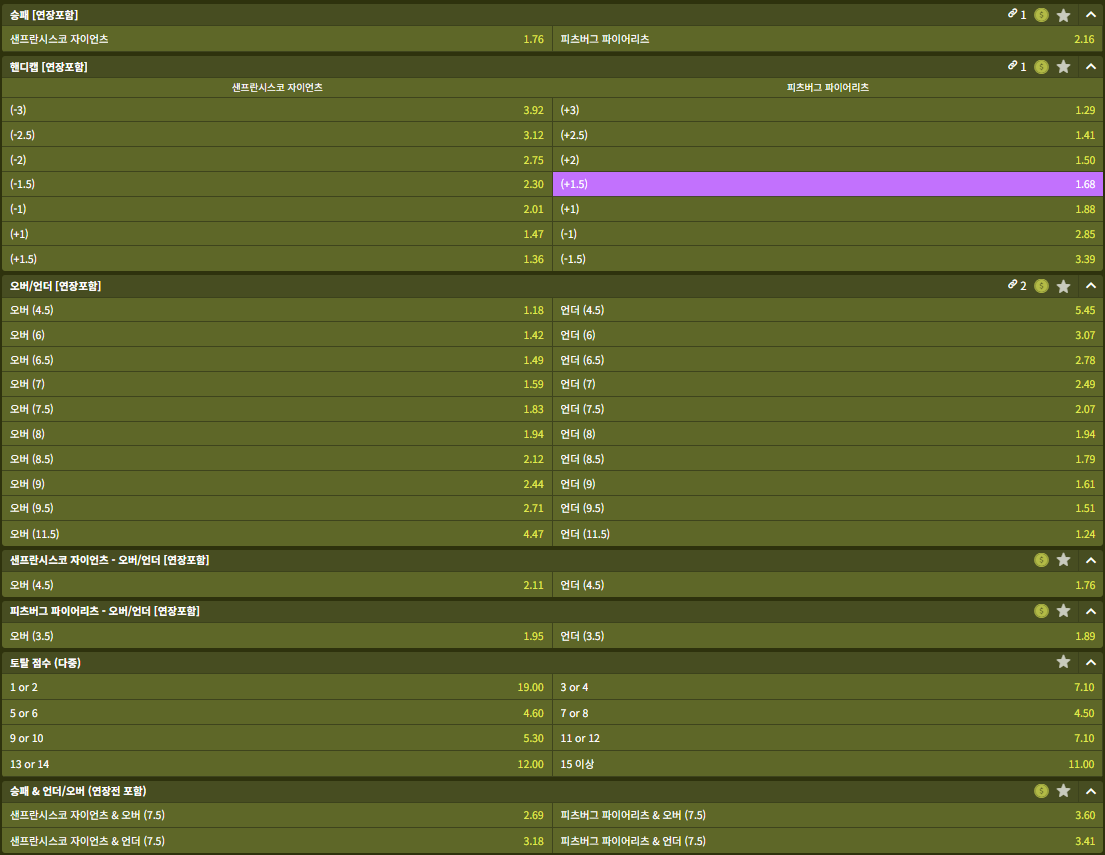
Task: Star the 핸디캡 [연장포함] market
Action: click(x=1063, y=67)
